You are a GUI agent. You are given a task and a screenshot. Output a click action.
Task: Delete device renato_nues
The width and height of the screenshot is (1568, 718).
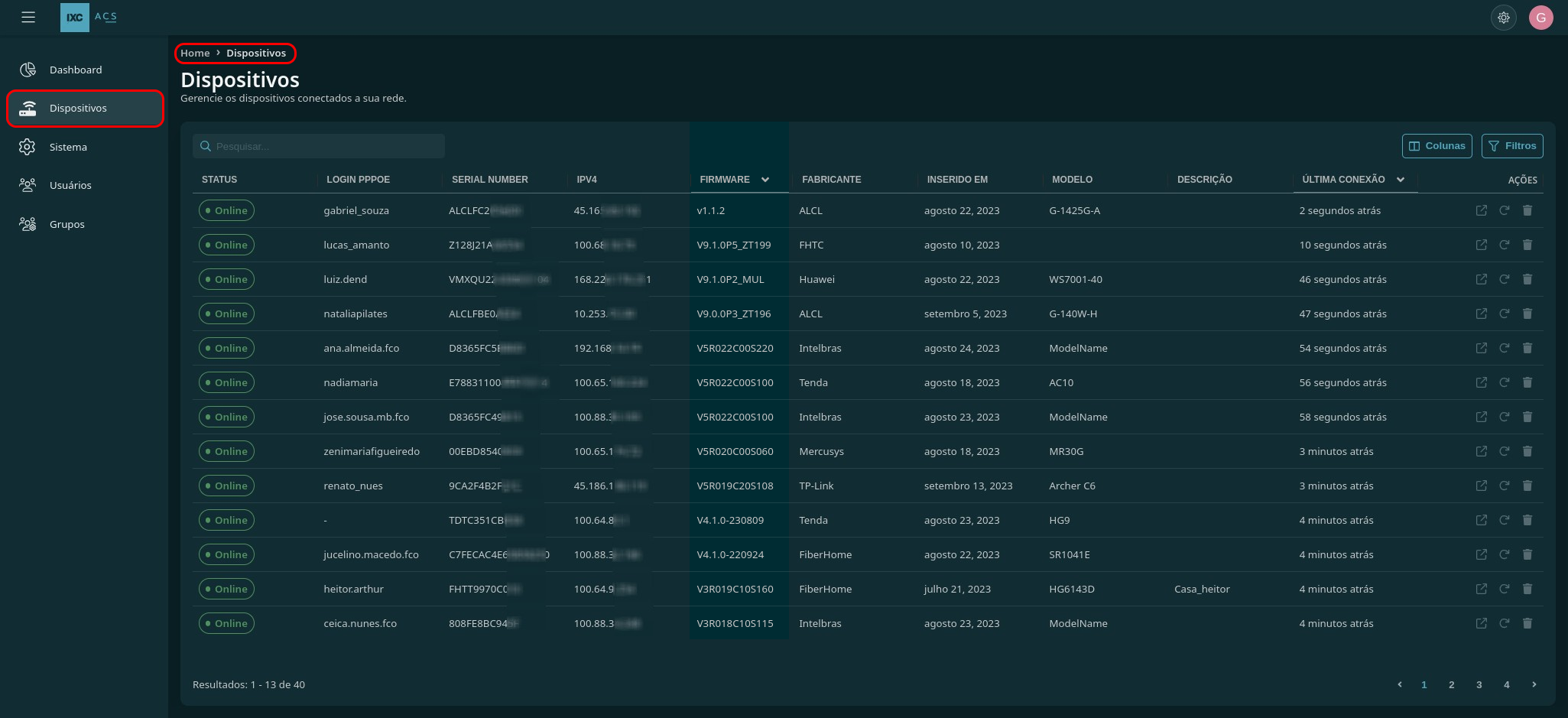click(x=1527, y=486)
